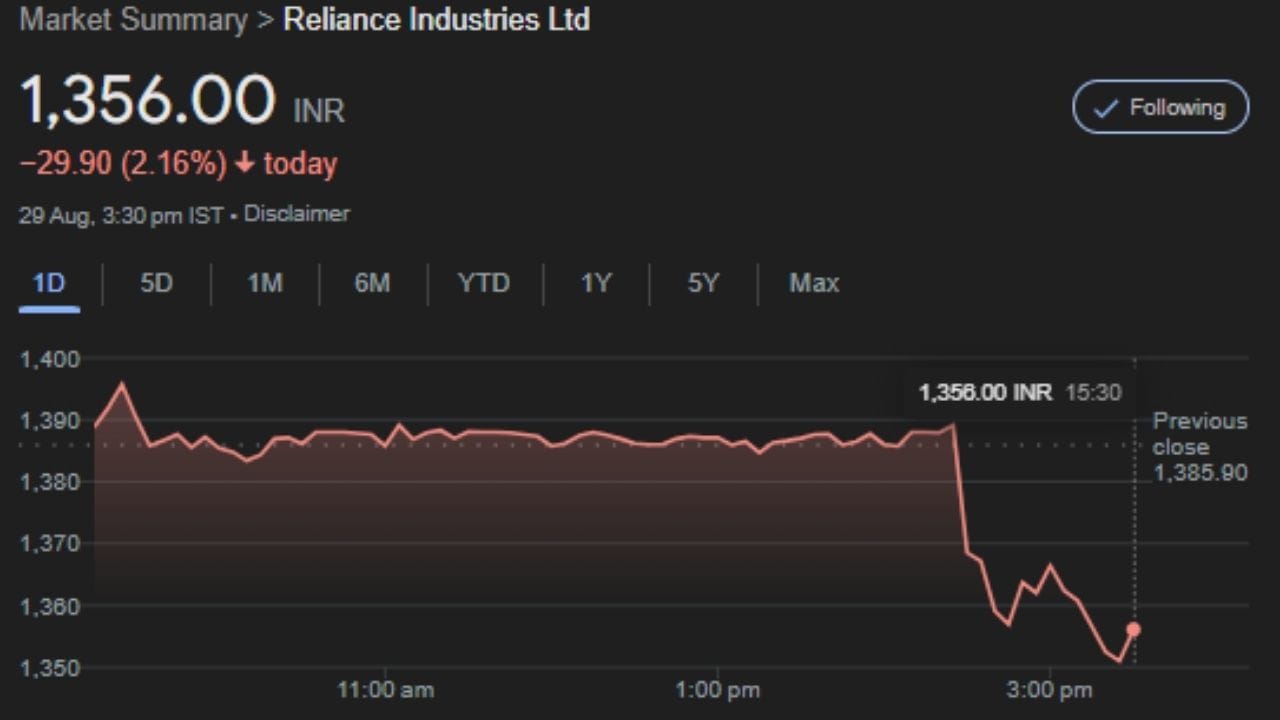The image size is (1280, 720).
Task: Show the 6M chart range
Action: click(x=372, y=284)
